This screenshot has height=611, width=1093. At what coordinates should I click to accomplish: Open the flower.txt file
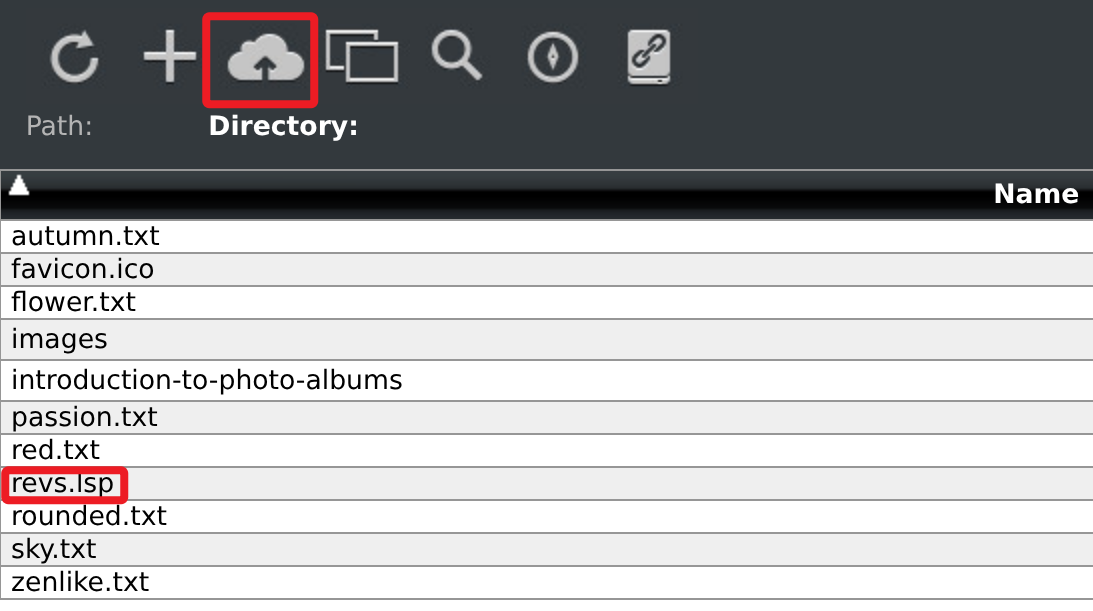point(74,302)
